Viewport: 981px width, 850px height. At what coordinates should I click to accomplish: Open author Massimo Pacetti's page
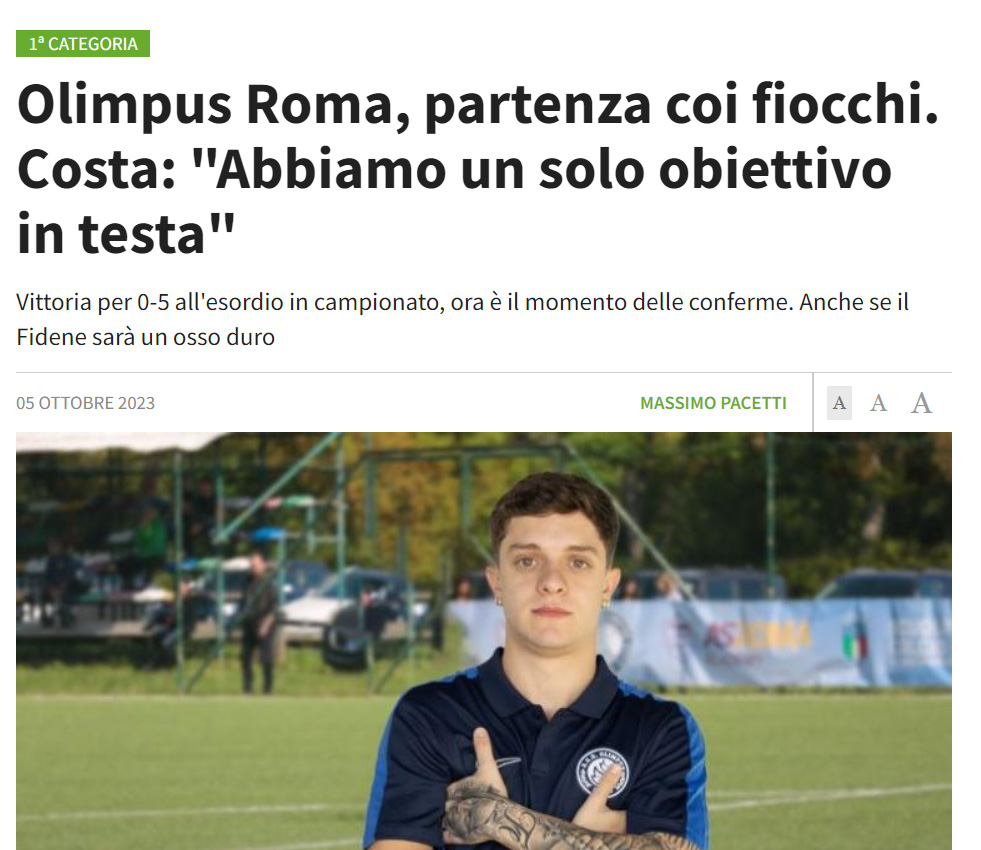coord(713,403)
